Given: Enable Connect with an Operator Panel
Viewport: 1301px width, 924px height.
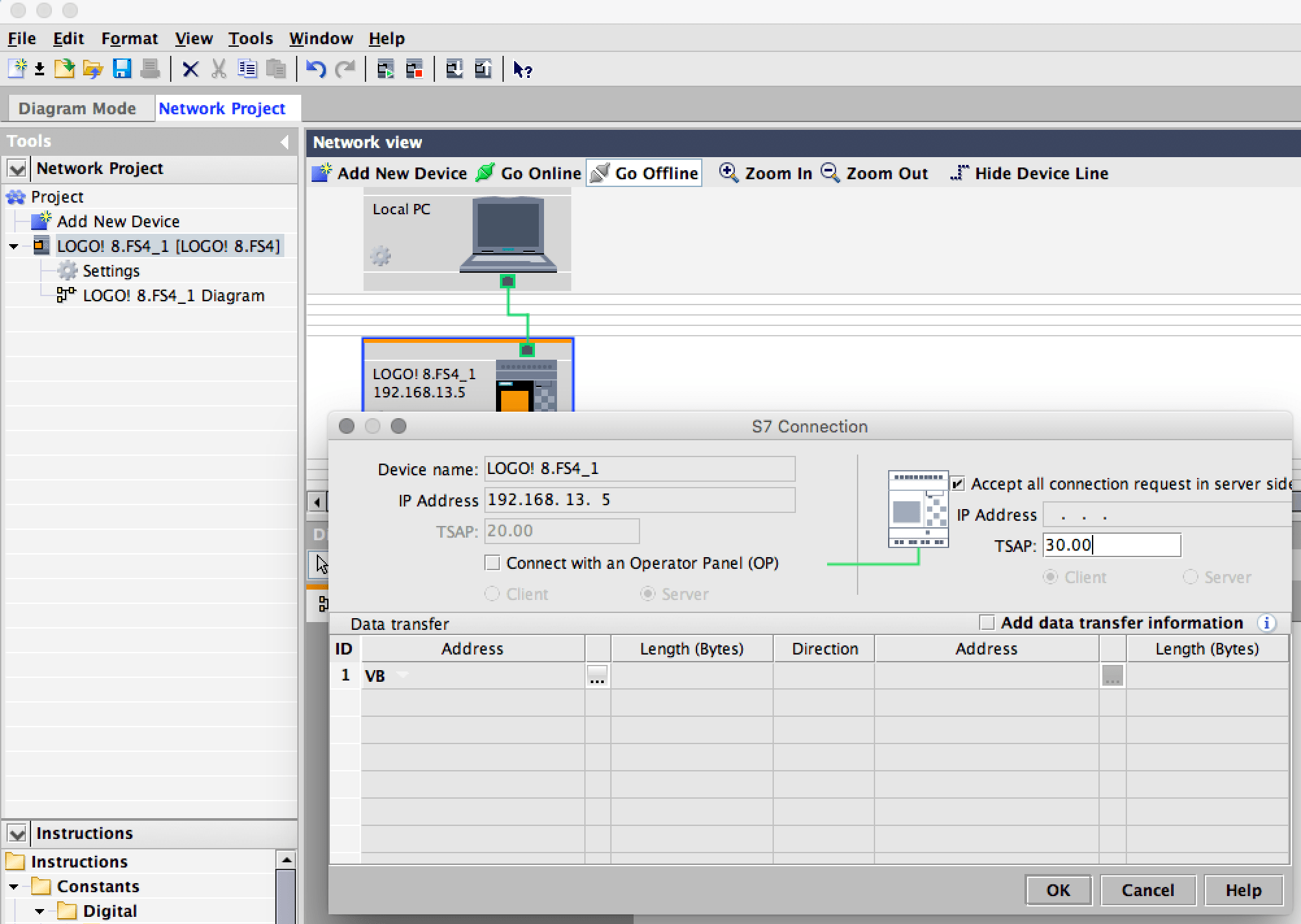Looking at the screenshot, I should tap(493, 563).
